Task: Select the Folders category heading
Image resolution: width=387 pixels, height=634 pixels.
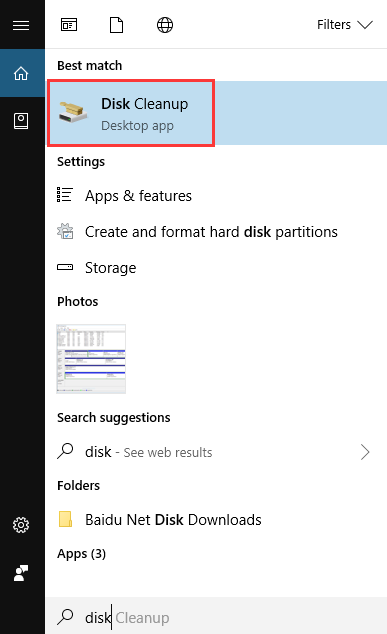Action: (78, 486)
